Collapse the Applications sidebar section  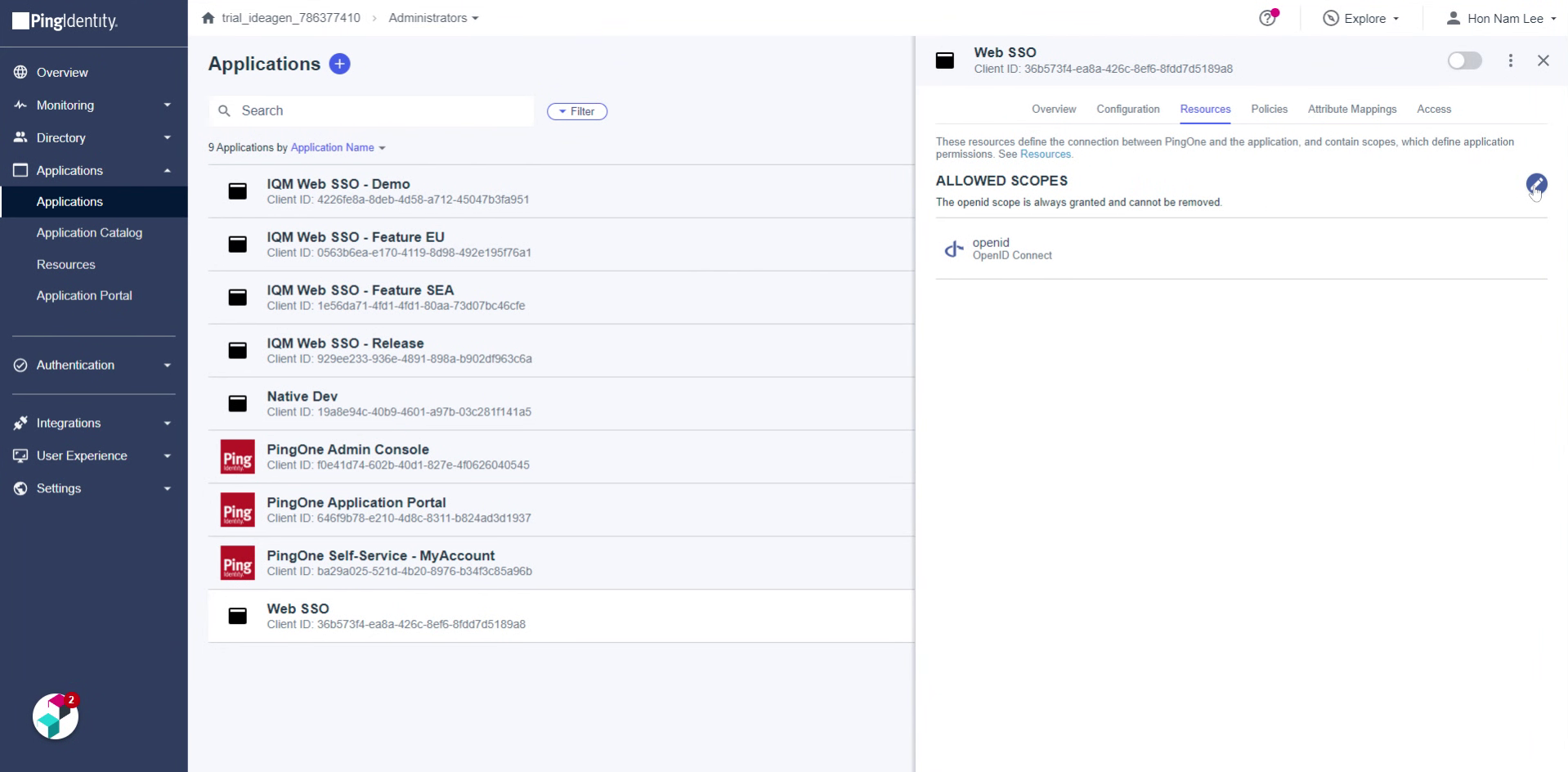pos(167,170)
